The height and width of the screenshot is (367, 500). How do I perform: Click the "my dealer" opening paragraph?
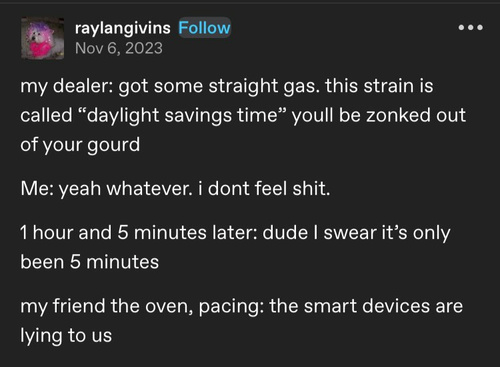point(243,115)
